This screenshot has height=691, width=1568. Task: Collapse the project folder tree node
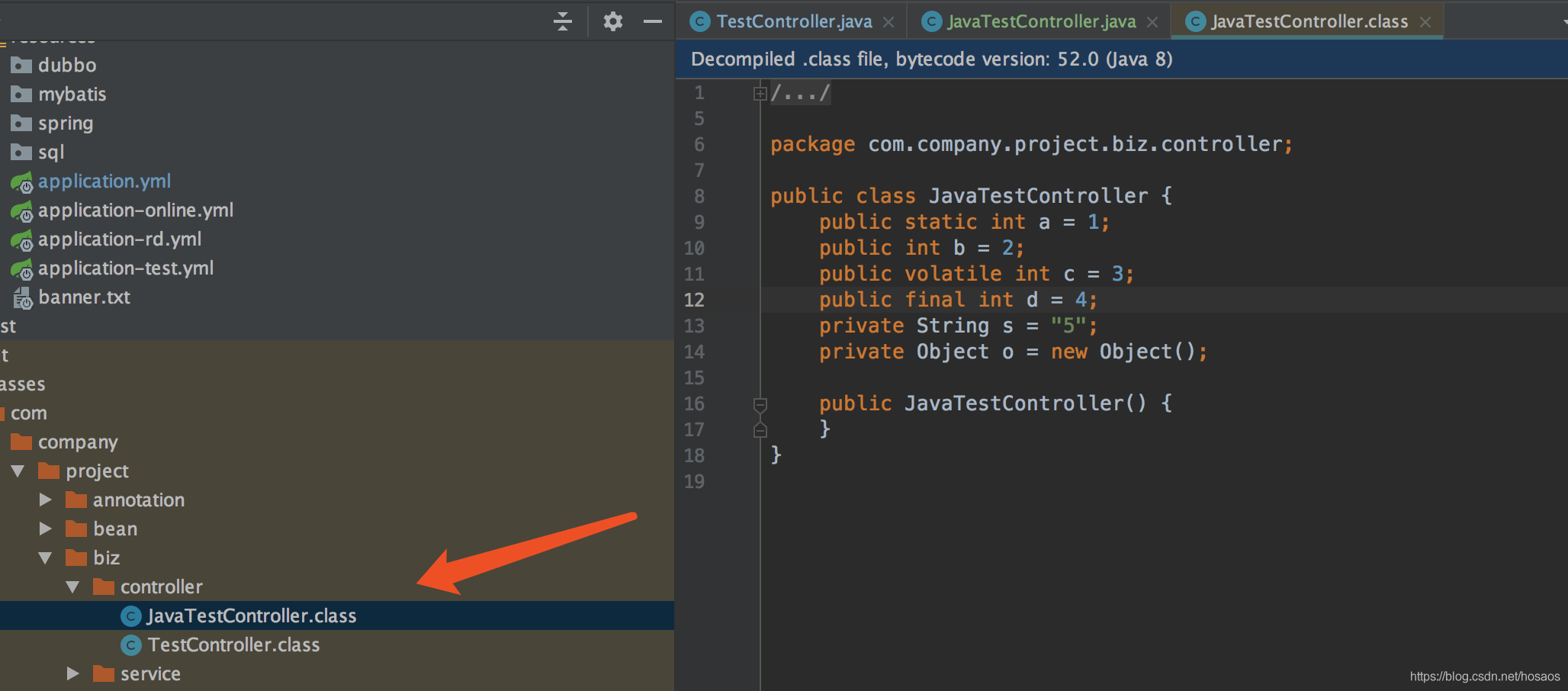pos(18,471)
